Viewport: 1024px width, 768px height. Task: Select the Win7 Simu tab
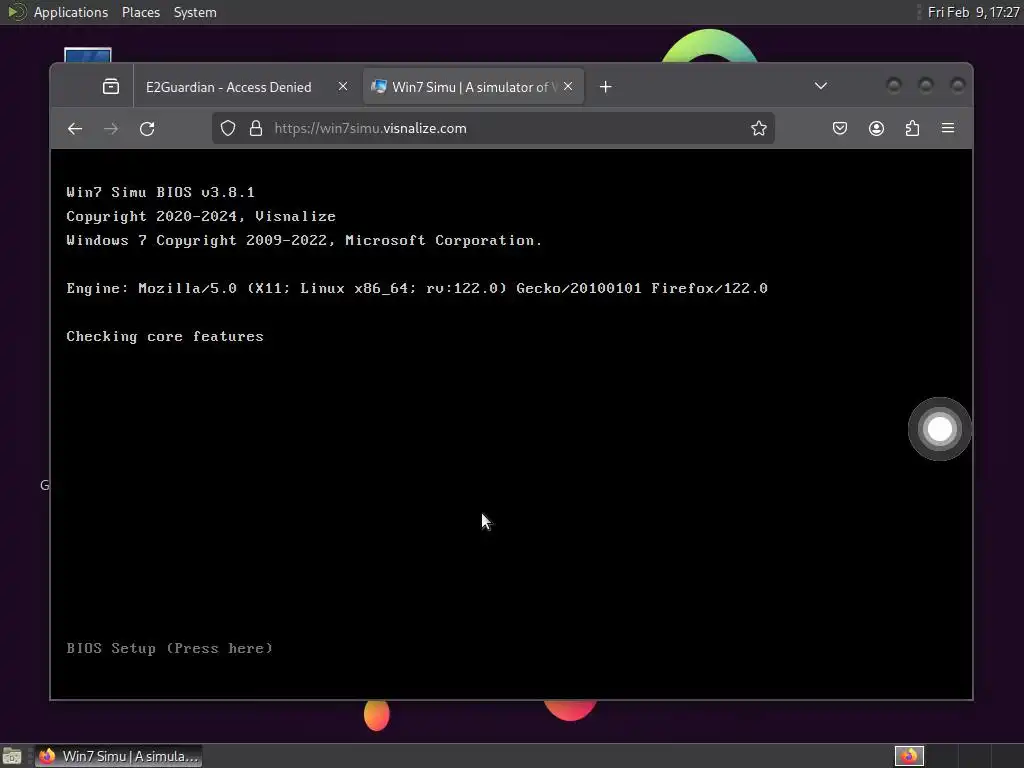(x=473, y=87)
